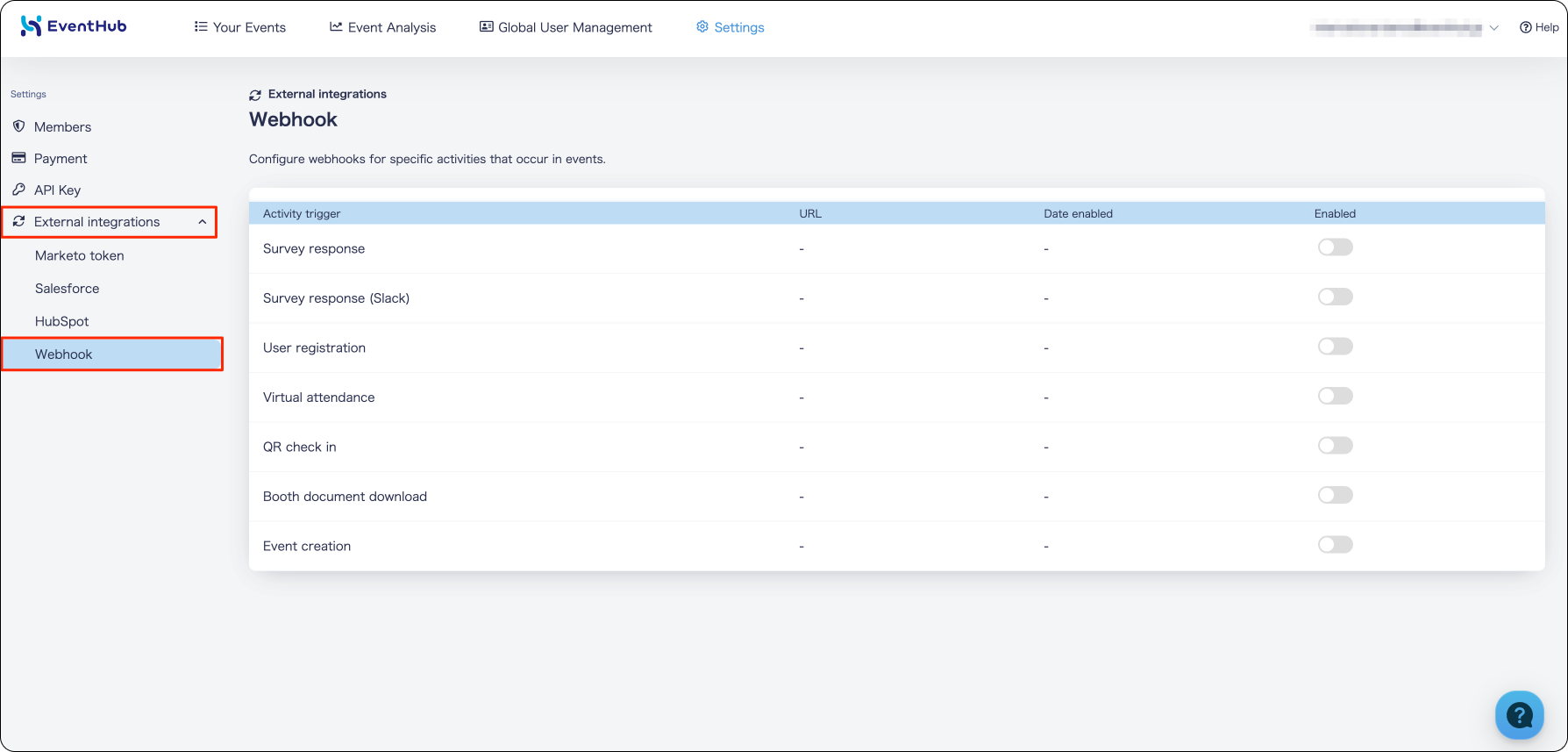Open Marketo token settings
Image resolution: width=1568 pixels, height=752 pixels.
pyautogui.click(x=80, y=255)
